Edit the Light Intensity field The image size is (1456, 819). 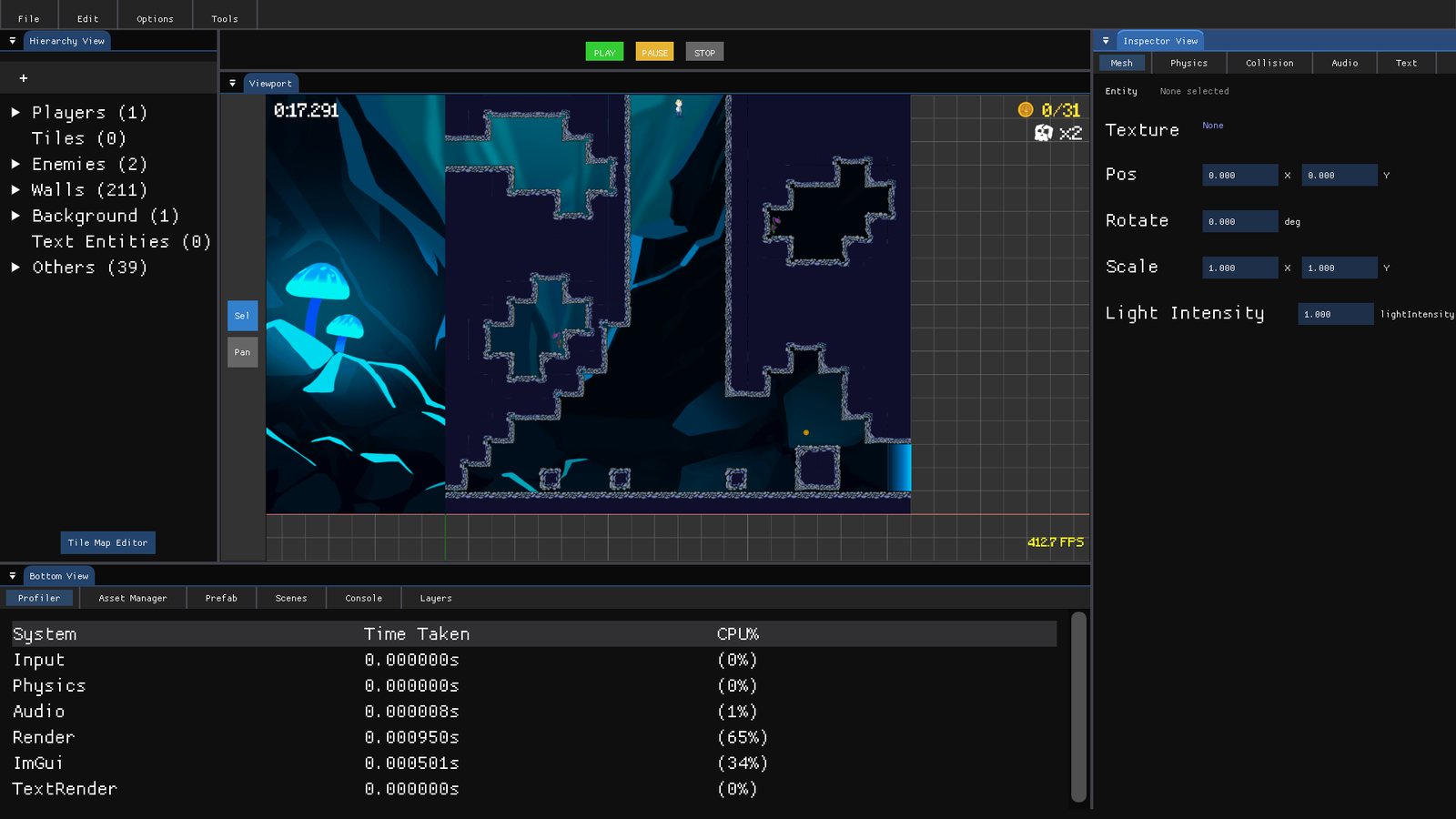pyautogui.click(x=1335, y=314)
